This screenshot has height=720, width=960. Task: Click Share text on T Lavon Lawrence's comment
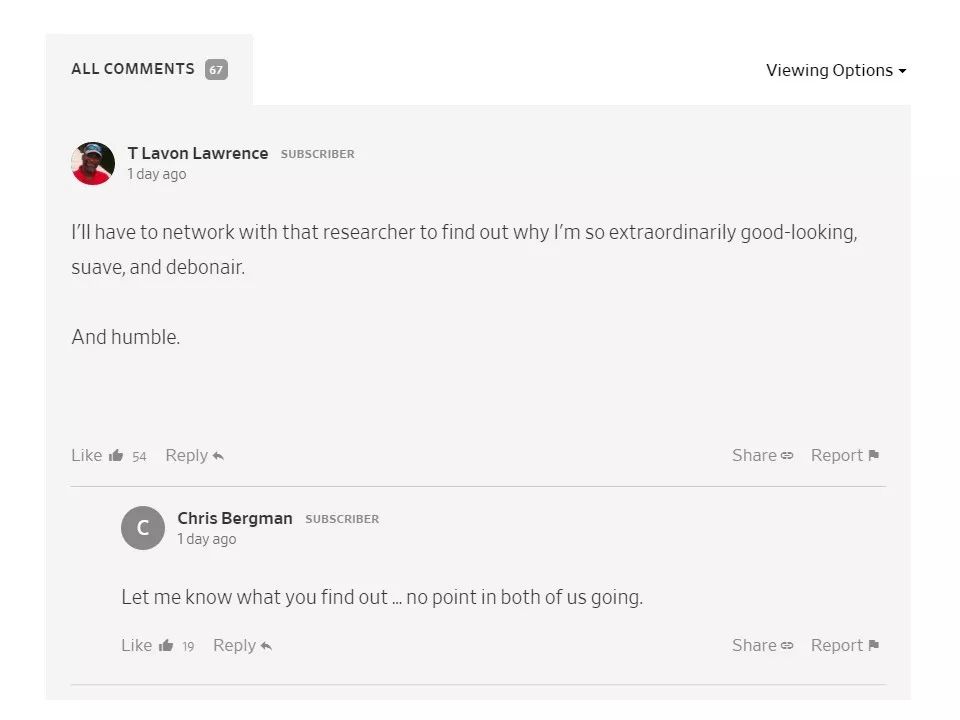point(754,456)
